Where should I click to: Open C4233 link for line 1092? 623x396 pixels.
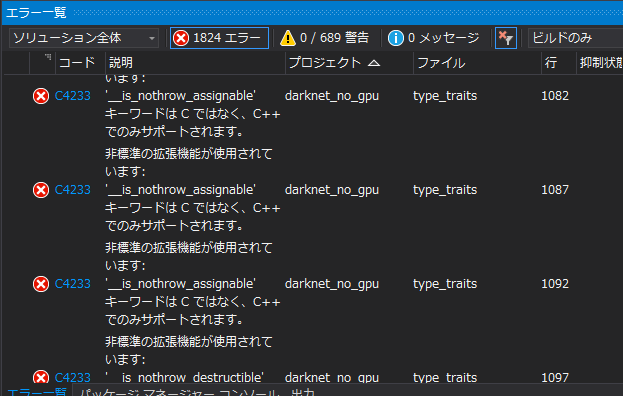coord(73,284)
